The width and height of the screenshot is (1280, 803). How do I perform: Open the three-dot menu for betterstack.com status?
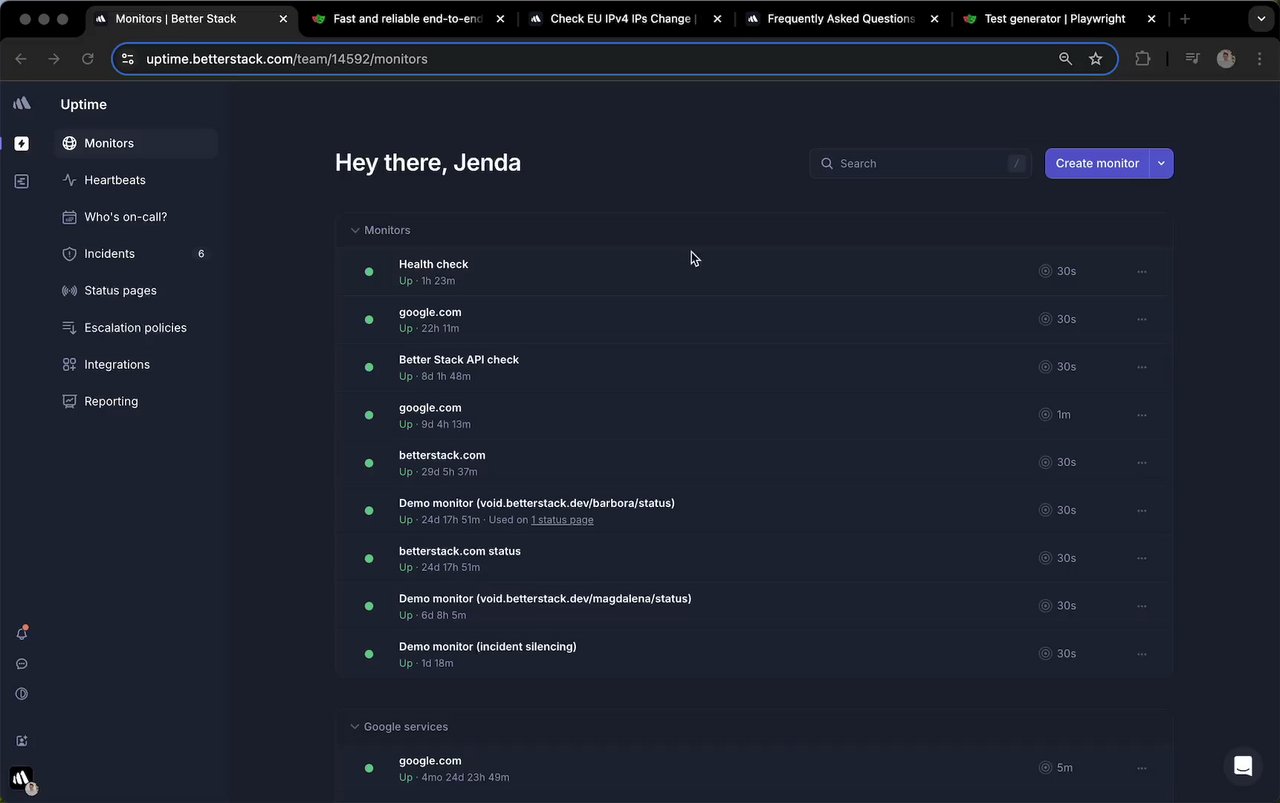1142,558
